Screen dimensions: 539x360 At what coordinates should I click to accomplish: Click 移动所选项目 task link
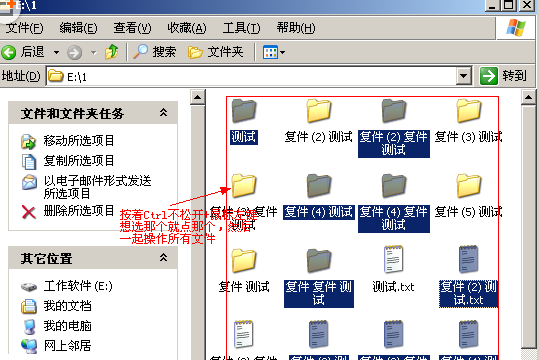(78, 141)
